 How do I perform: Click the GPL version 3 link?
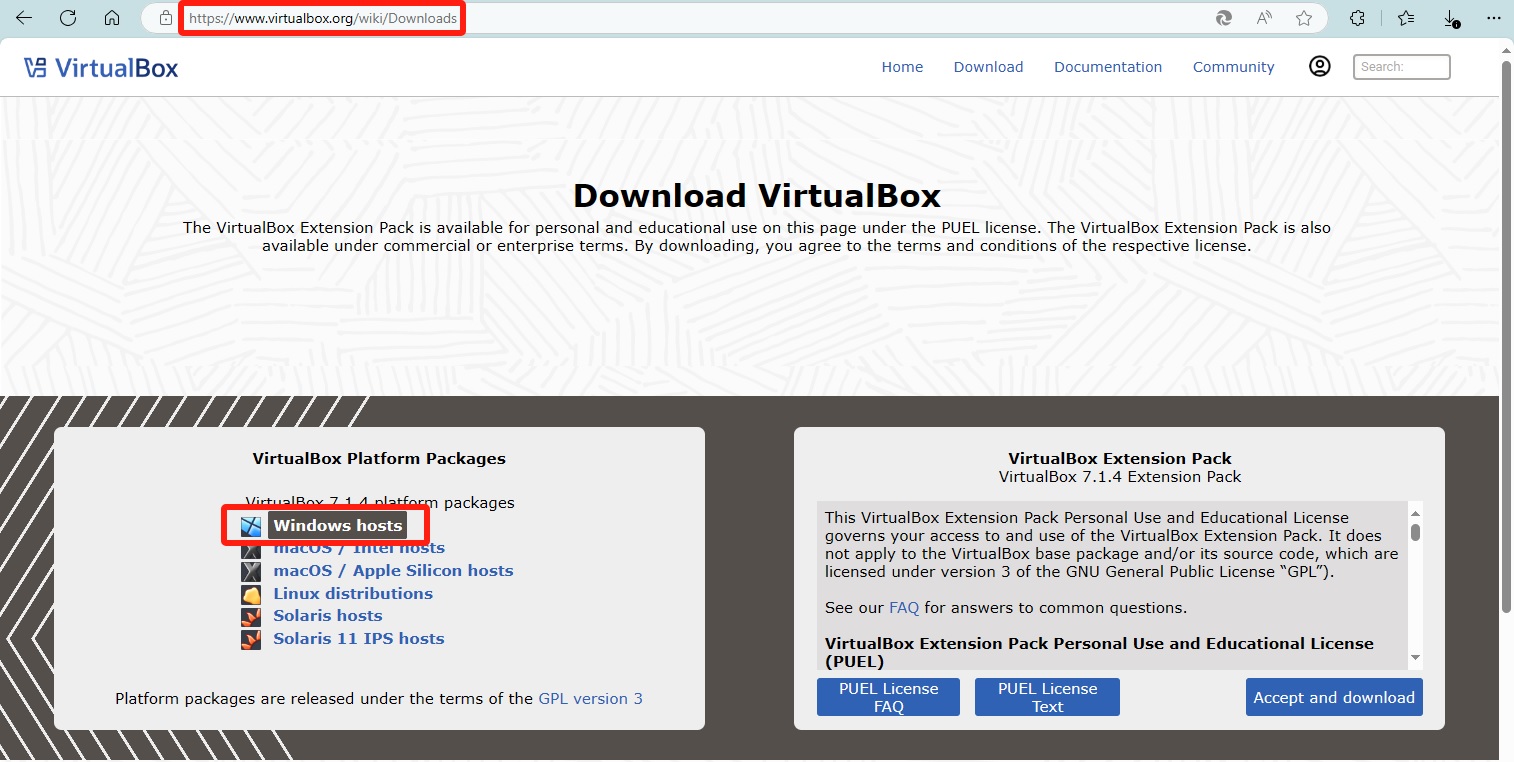pyautogui.click(x=590, y=699)
